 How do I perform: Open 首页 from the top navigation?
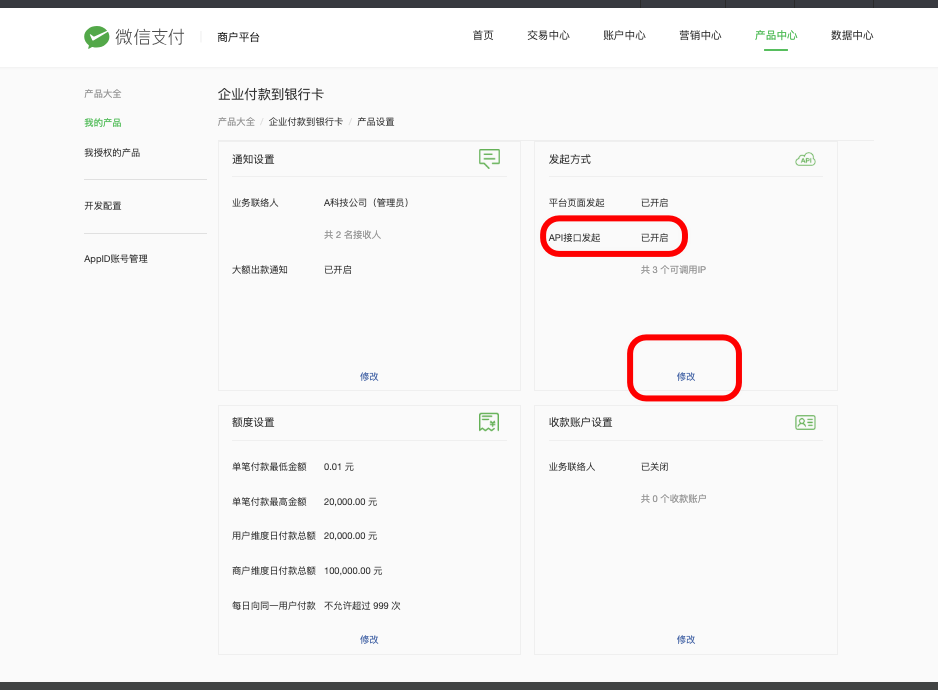(483, 35)
